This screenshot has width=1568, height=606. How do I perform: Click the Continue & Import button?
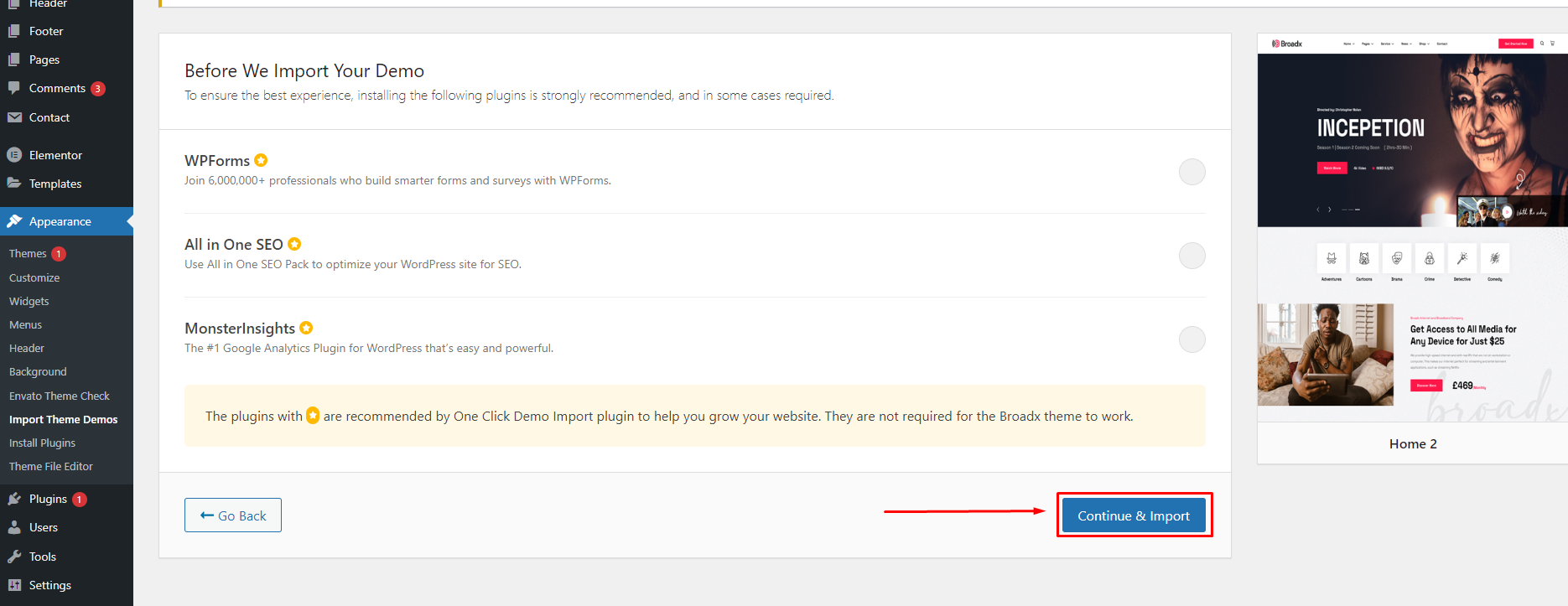point(1134,515)
